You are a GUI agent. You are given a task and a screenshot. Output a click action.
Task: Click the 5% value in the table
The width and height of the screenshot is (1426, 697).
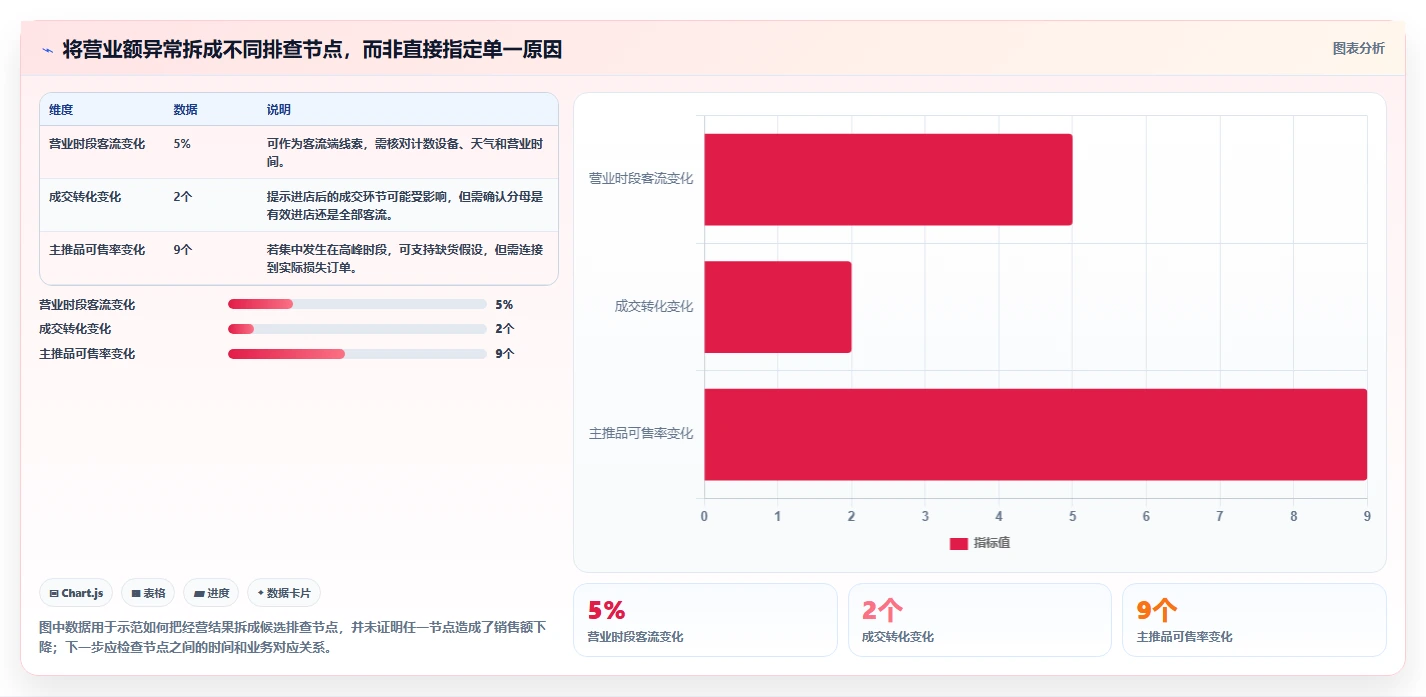click(182, 144)
